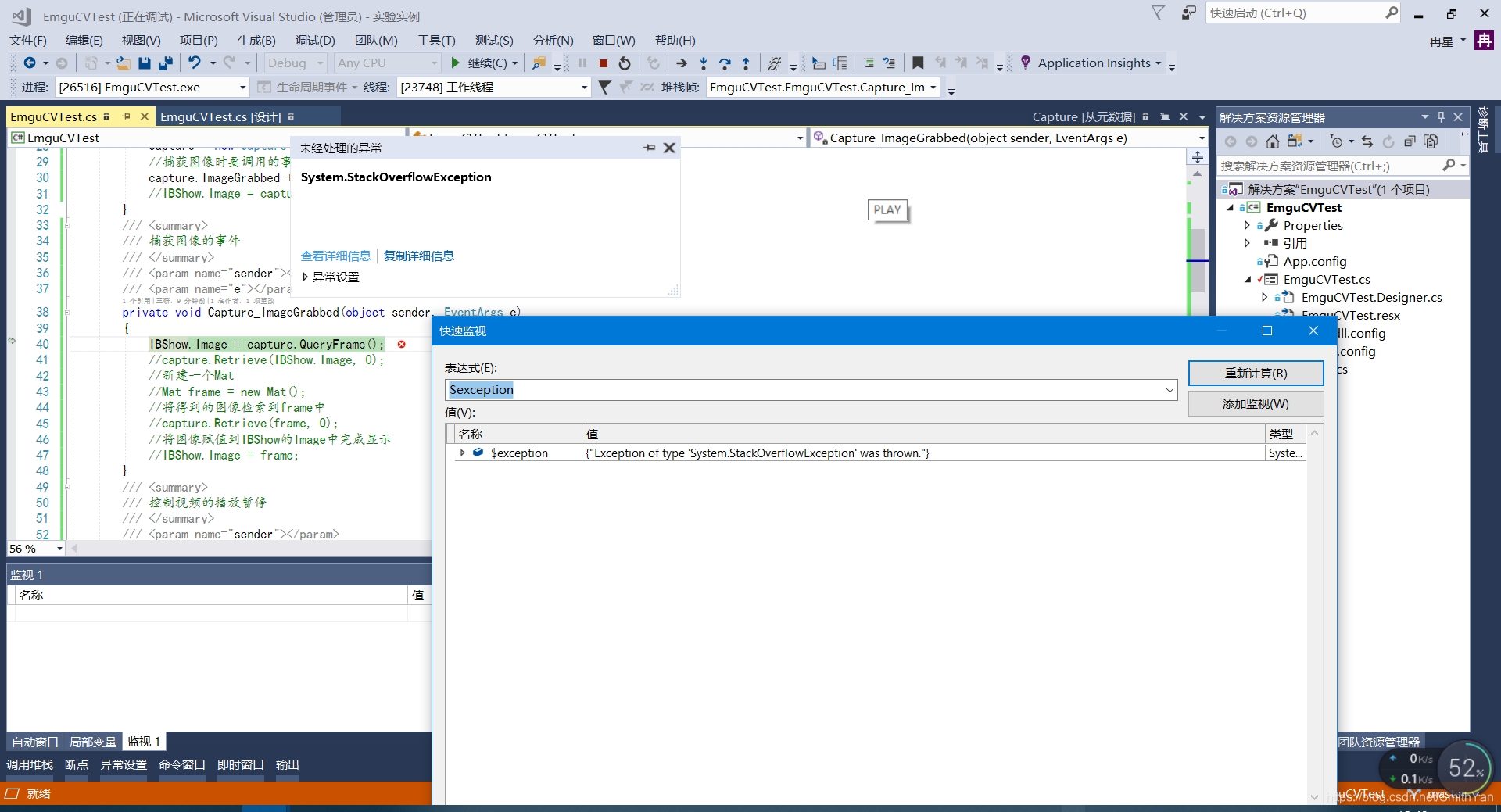Open the expression combo box arrow
1501x812 pixels.
(x=1170, y=390)
